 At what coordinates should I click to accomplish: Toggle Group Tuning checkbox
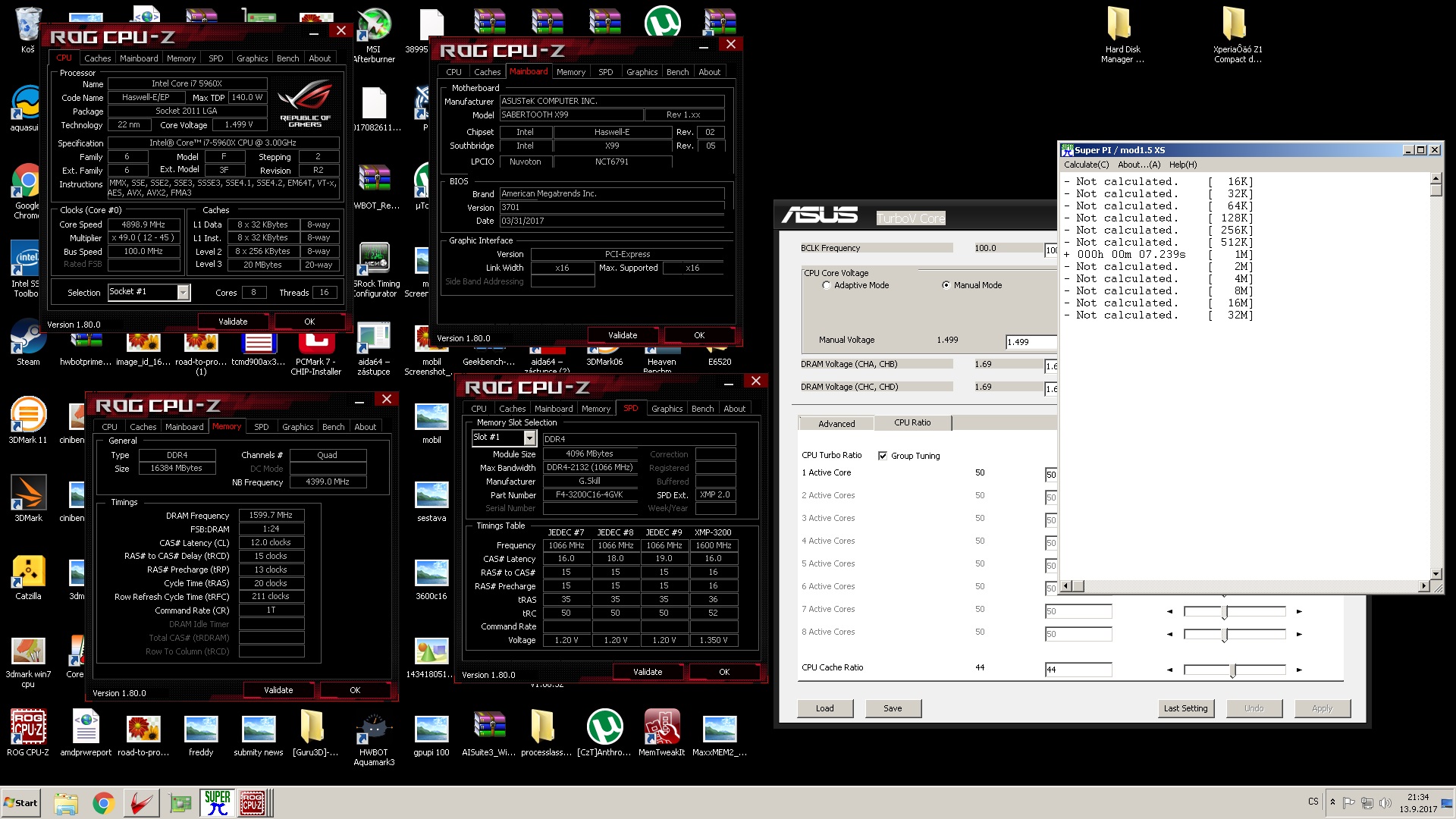pyautogui.click(x=883, y=456)
